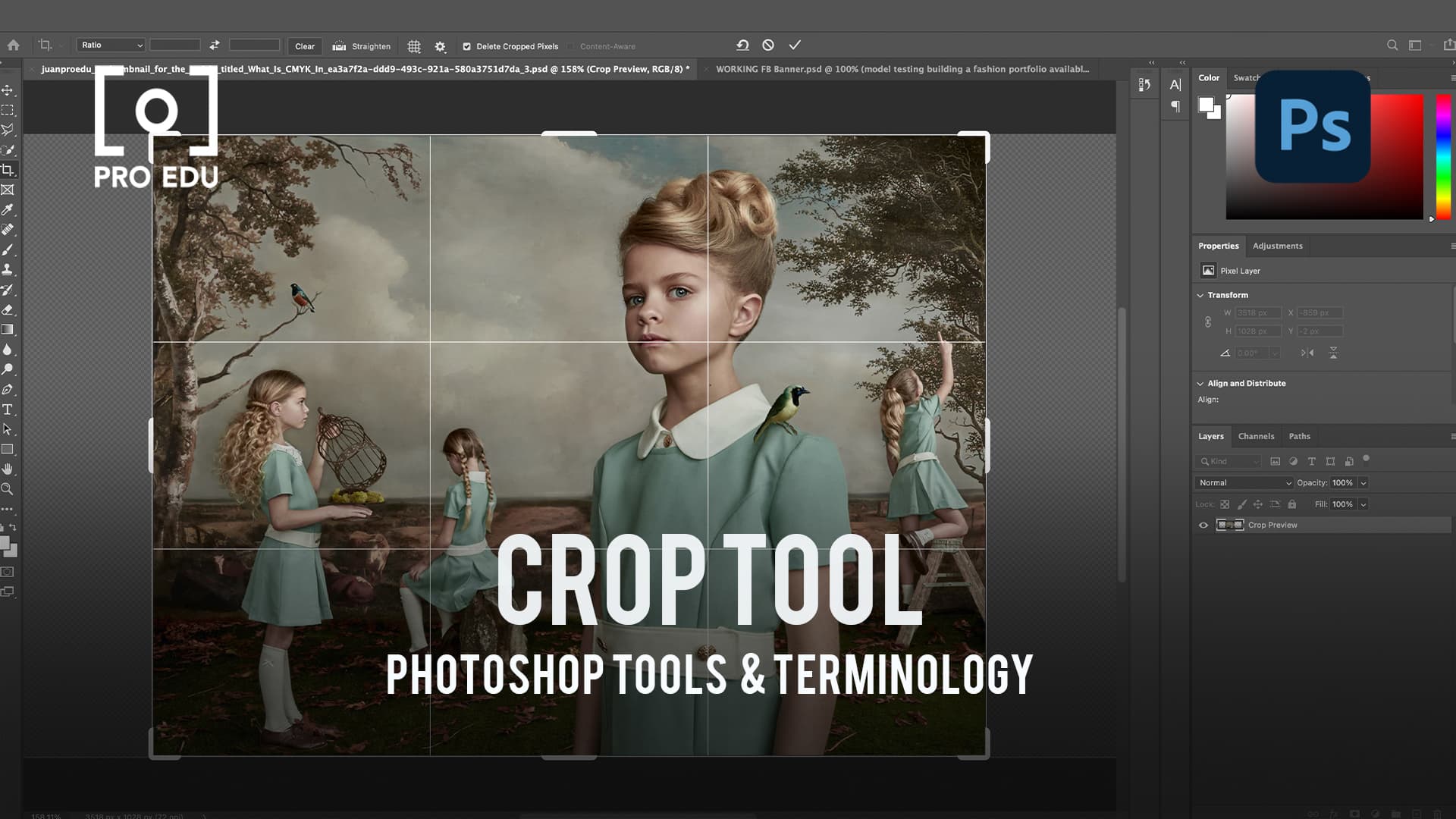The height and width of the screenshot is (819, 1456).
Task: Open the Adjustments tab in Properties
Action: [1277, 246]
